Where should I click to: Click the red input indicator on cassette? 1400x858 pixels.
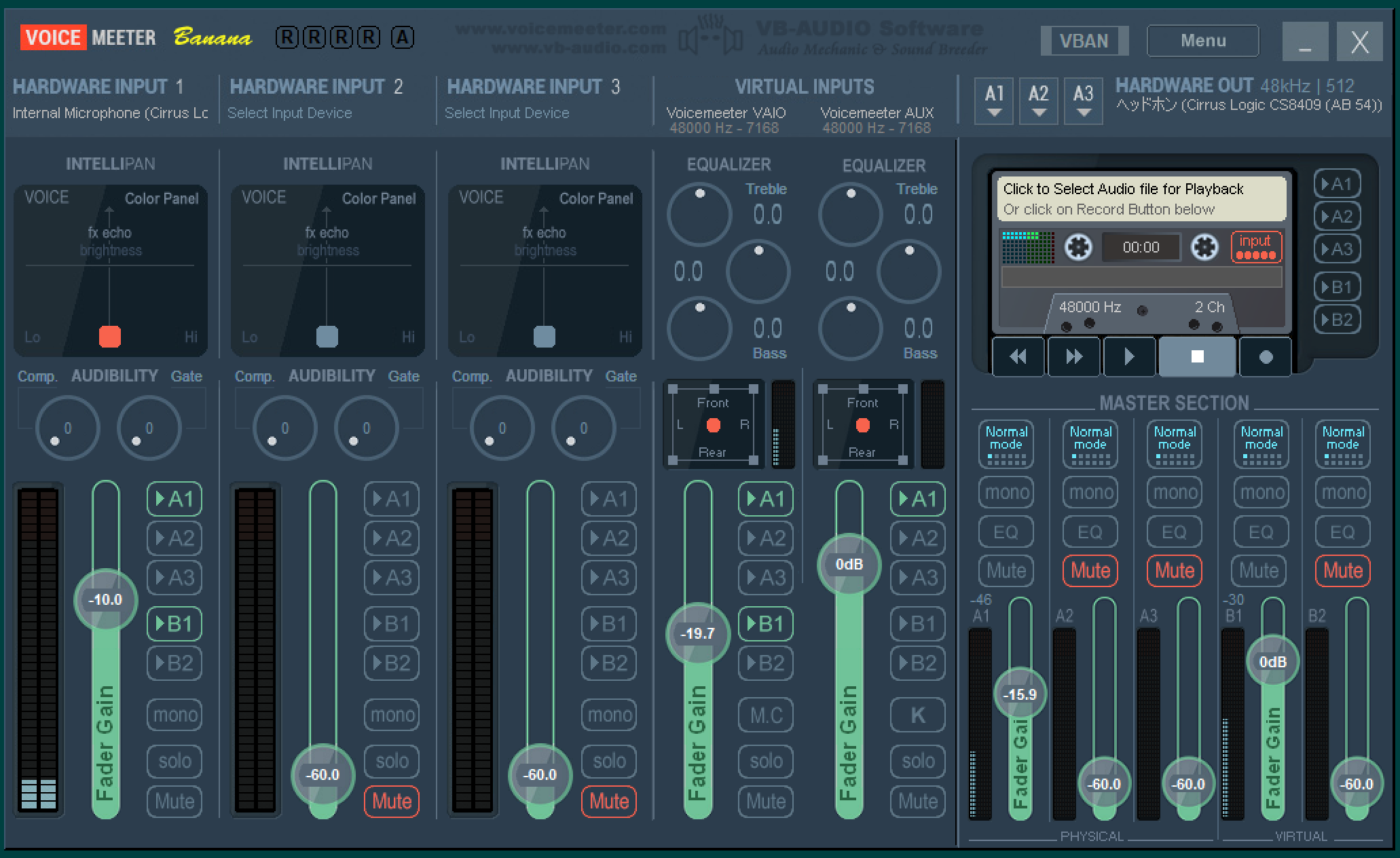[x=1255, y=246]
